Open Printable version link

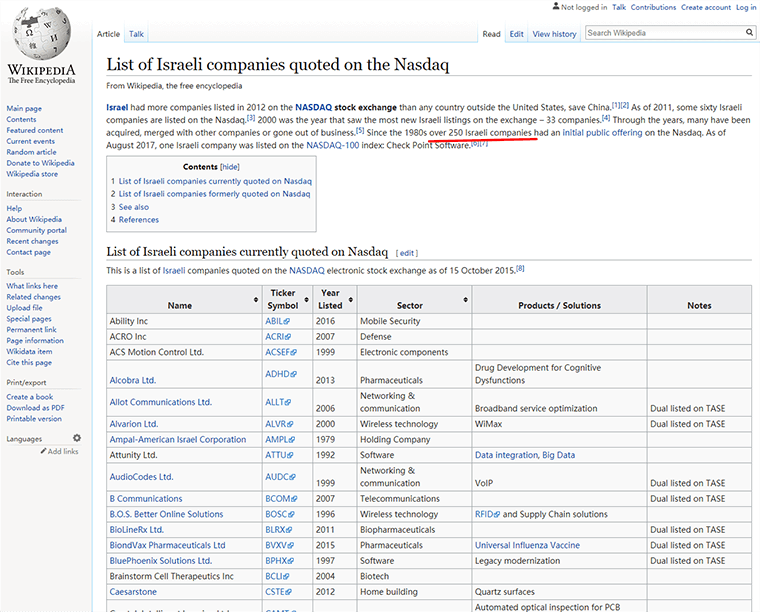click(x=34, y=419)
